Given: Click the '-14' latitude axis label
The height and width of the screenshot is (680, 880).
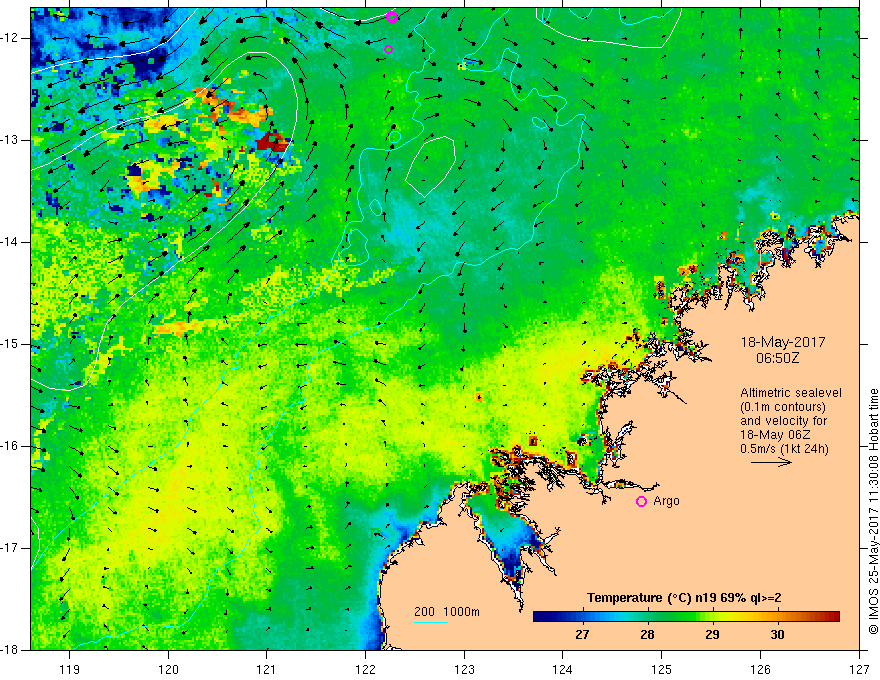Looking at the screenshot, I should (x=10, y=242).
